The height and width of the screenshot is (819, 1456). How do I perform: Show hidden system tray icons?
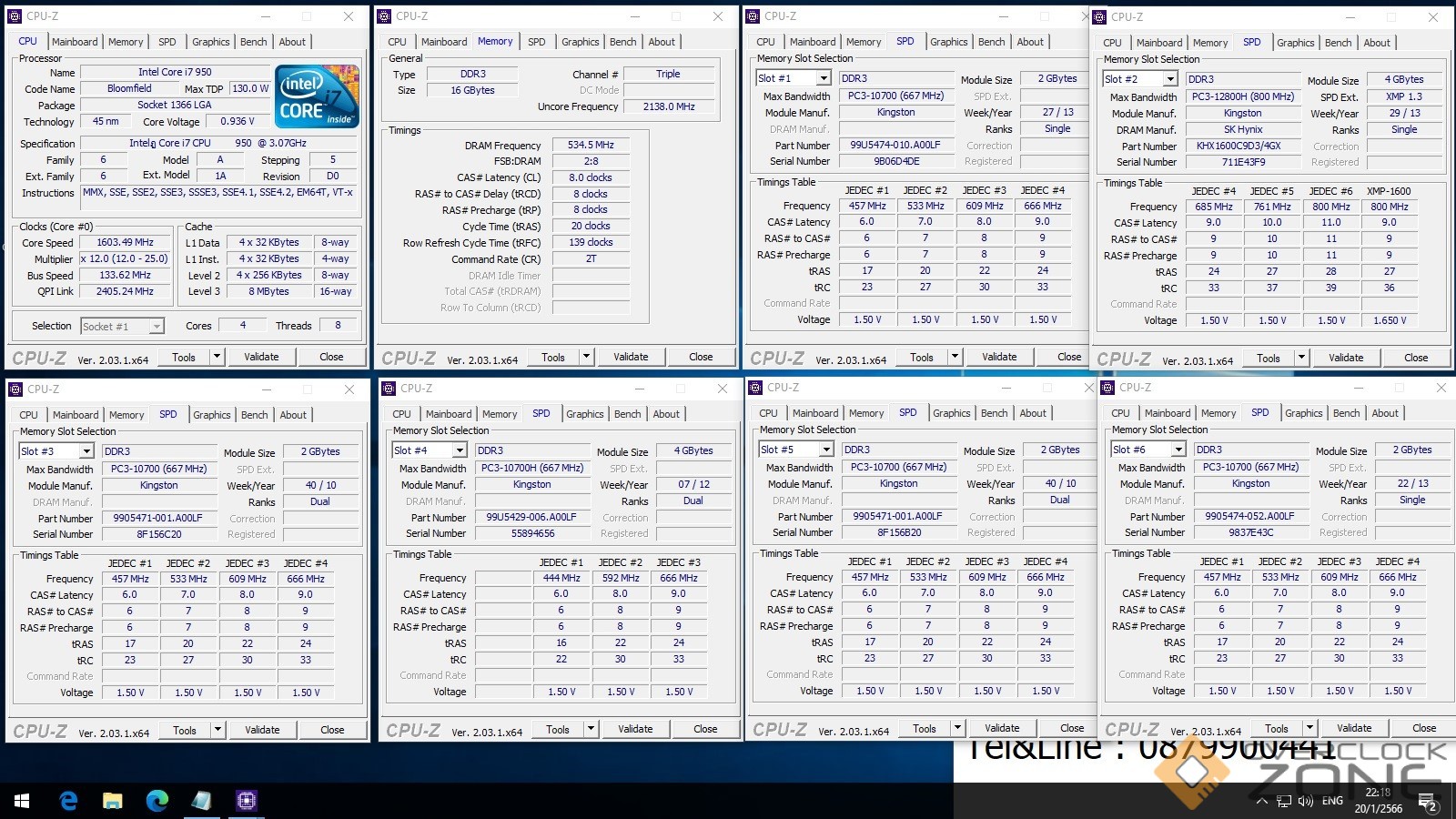click(1261, 801)
